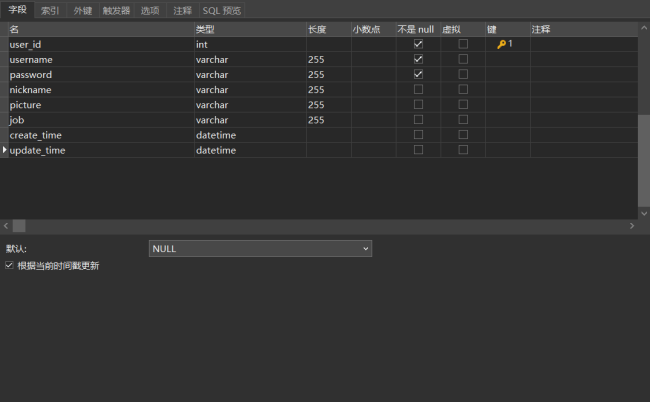Click the scroll right arrow

tap(632, 226)
